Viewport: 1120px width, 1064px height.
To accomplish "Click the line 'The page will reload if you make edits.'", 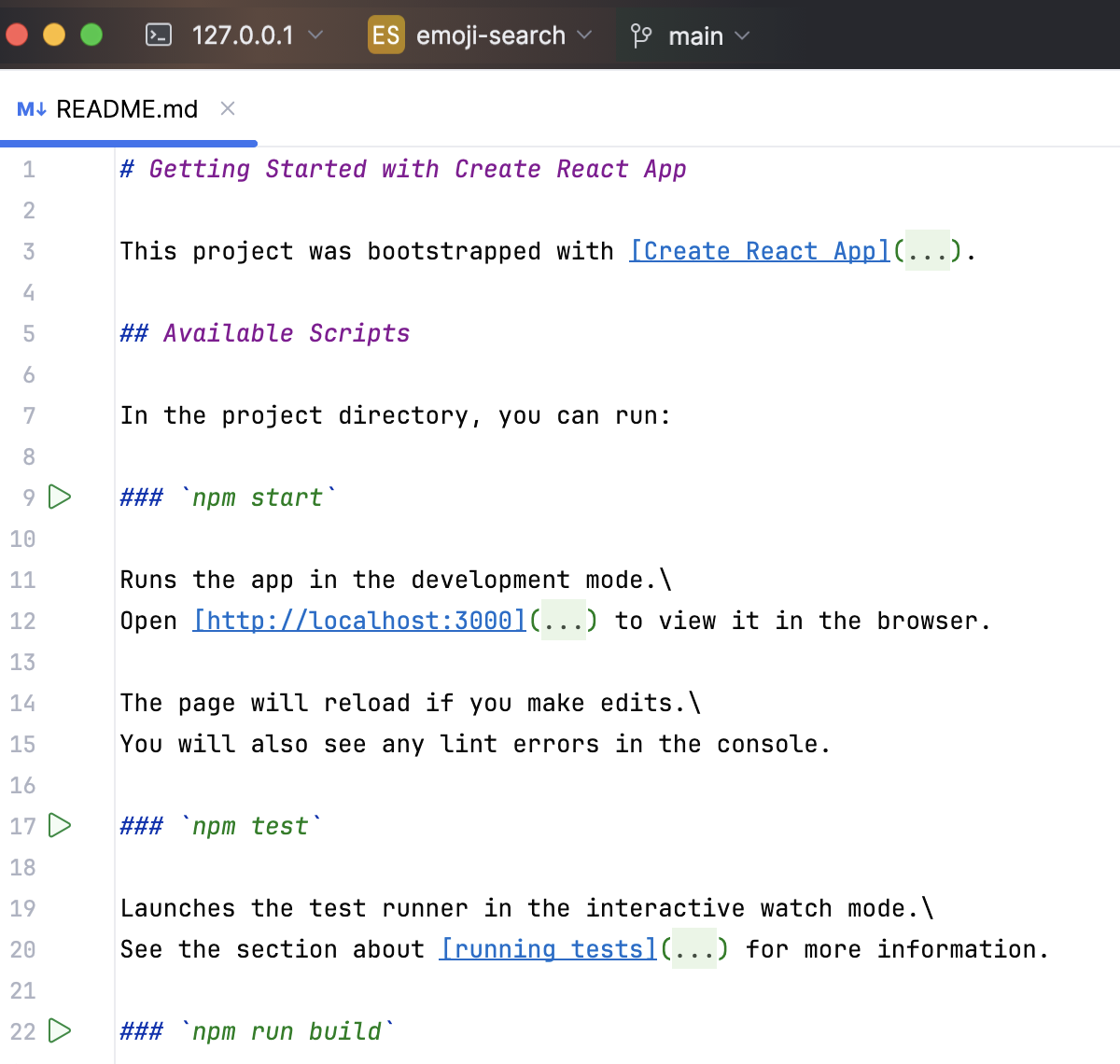I will [411, 703].
